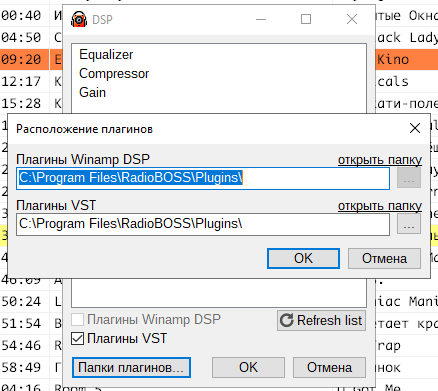Click into the Плагины VST path field

click(x=203, y=224)
